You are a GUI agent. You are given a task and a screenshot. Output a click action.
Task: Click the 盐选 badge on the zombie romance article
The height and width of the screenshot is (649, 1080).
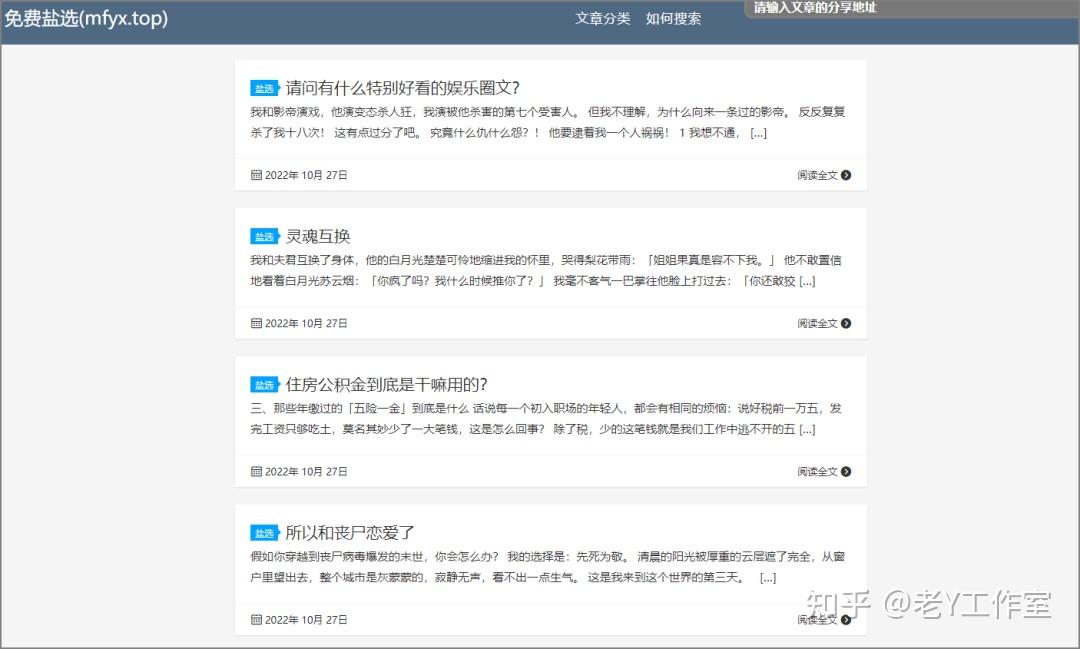pos(264,533)
